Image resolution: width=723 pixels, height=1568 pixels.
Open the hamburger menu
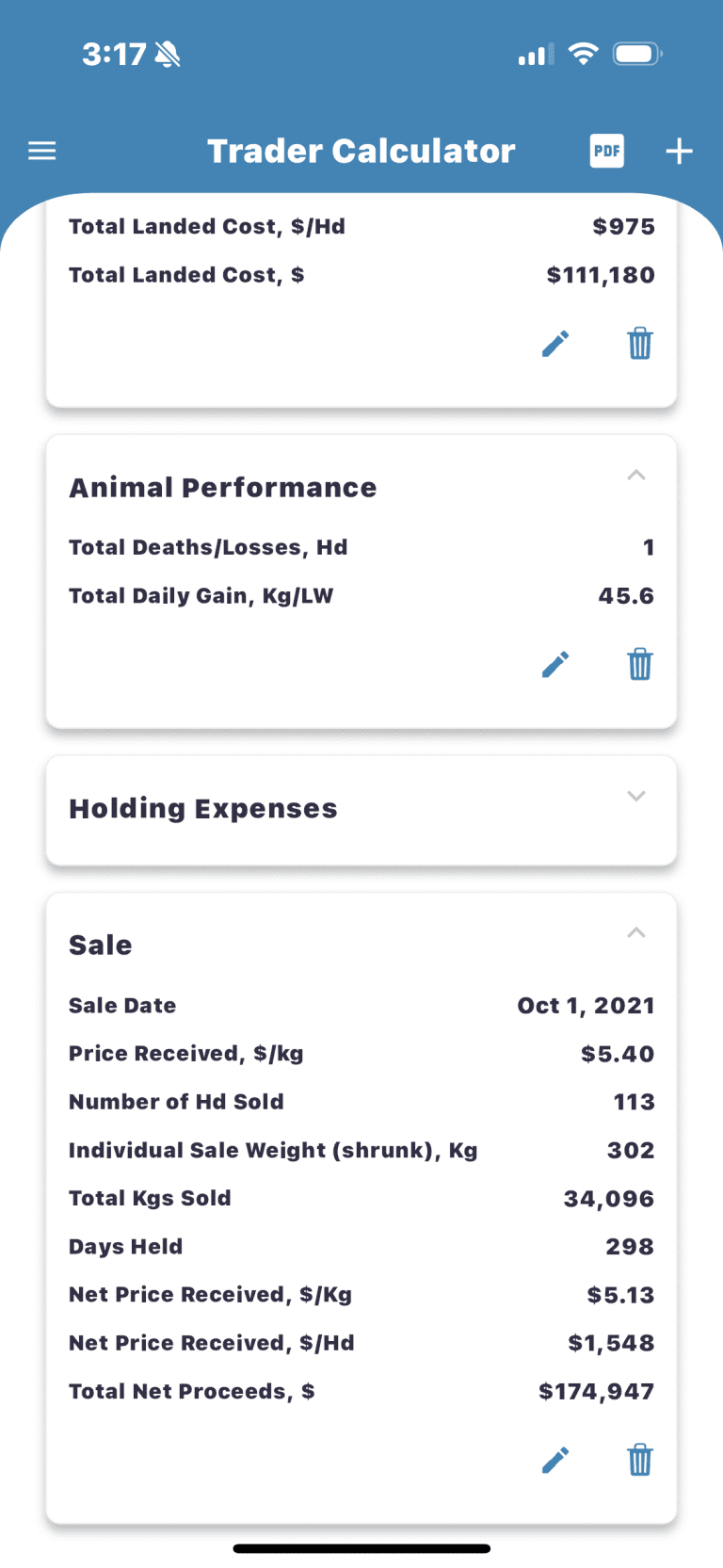click(42, 151)
